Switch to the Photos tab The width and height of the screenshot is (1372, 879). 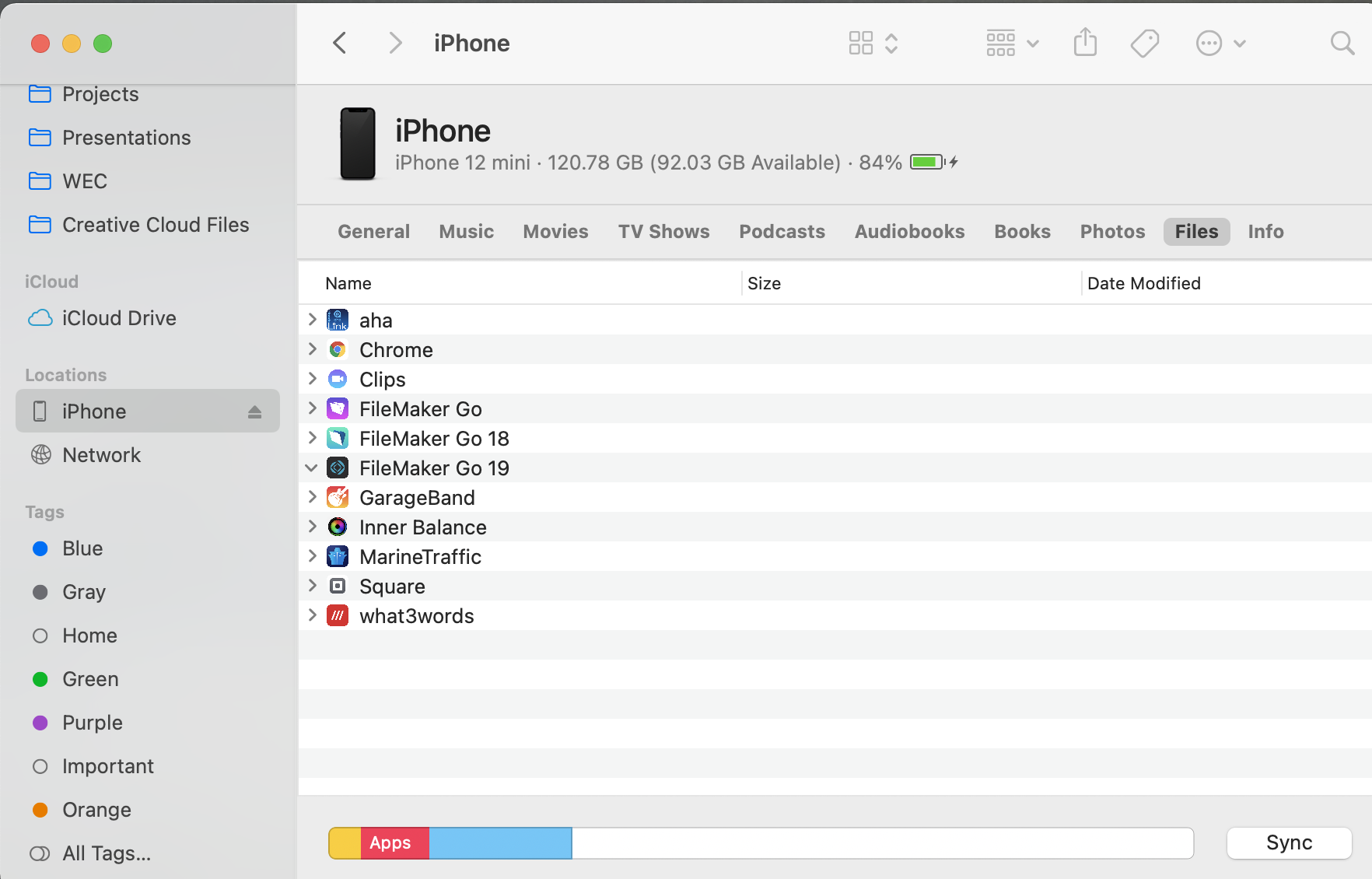point(1112,232)
